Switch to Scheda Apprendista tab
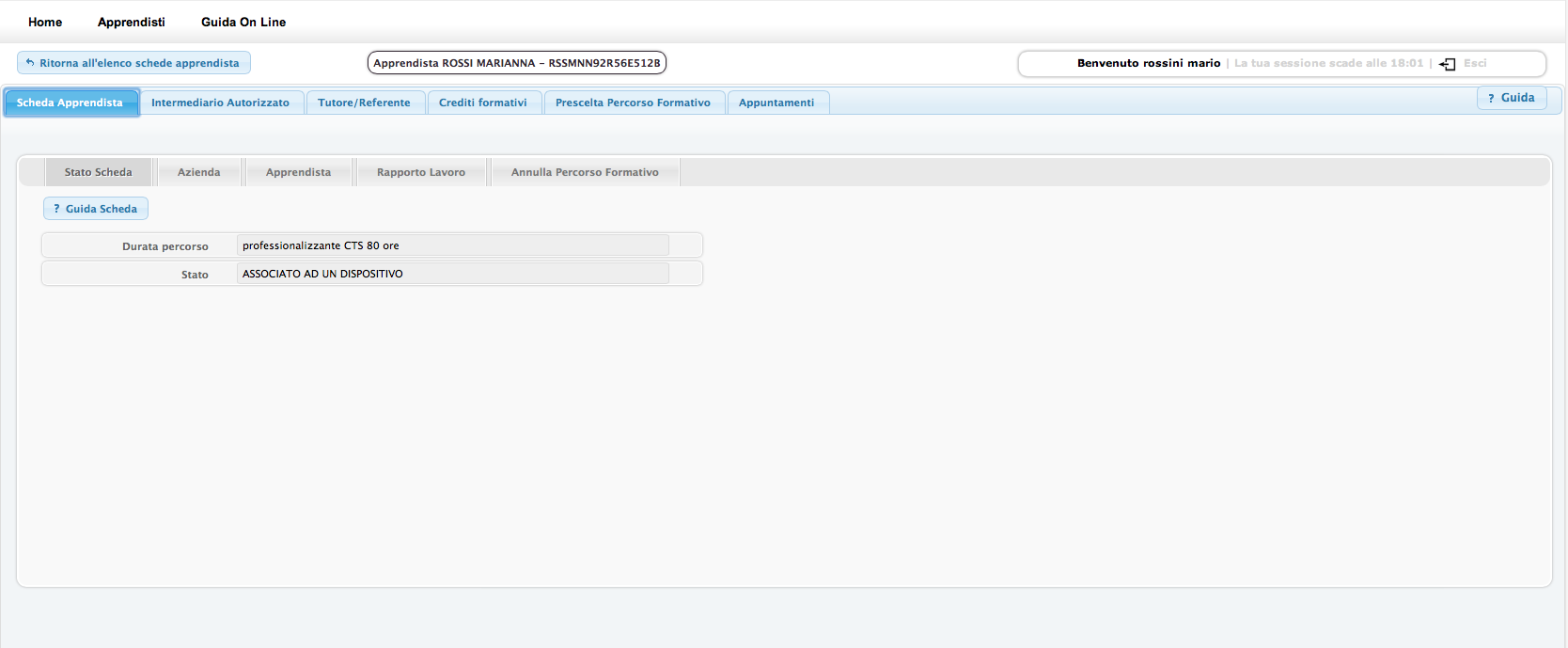 pyautogui.click(x=70, y=103)
